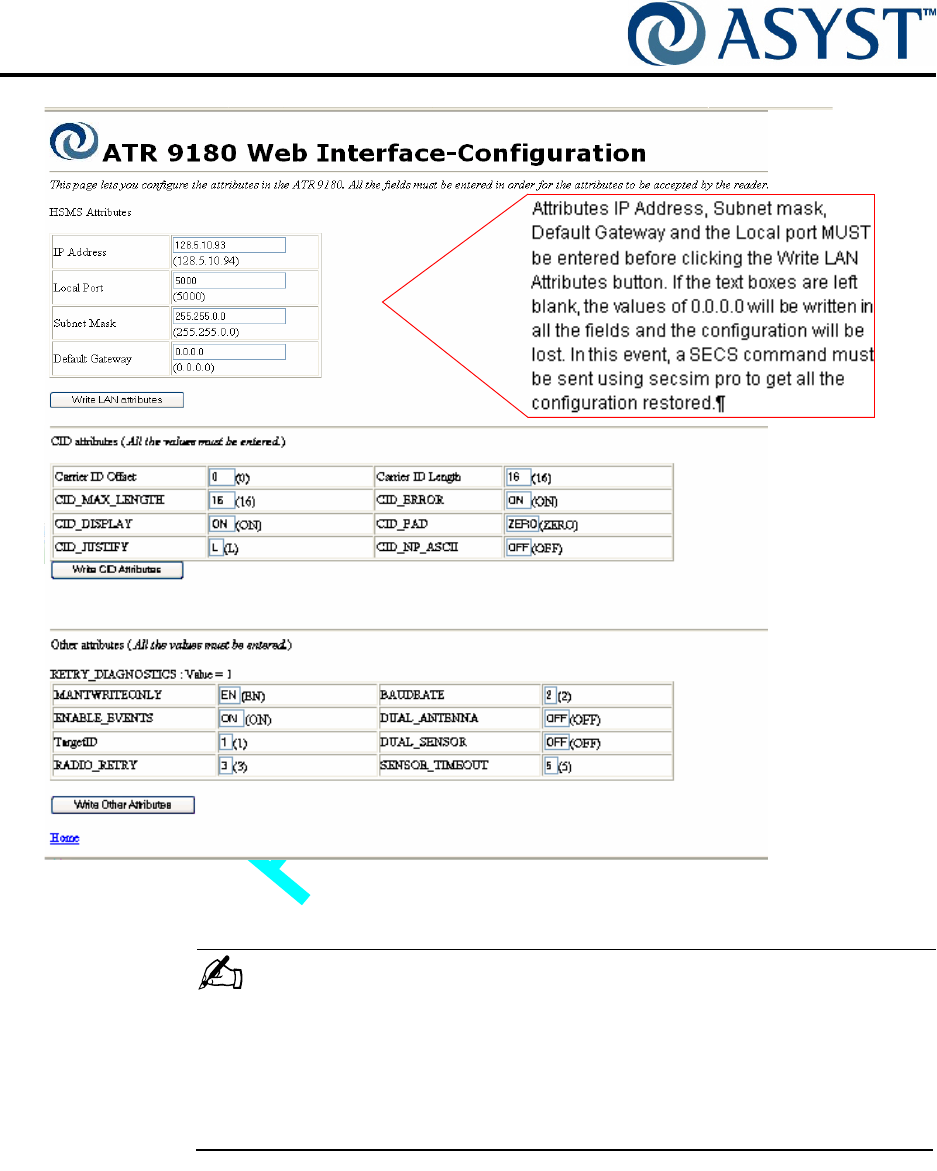Click the Default Gateway input field
The height and width of the screenshot is (1171, 937).
[x=229, y=352]
